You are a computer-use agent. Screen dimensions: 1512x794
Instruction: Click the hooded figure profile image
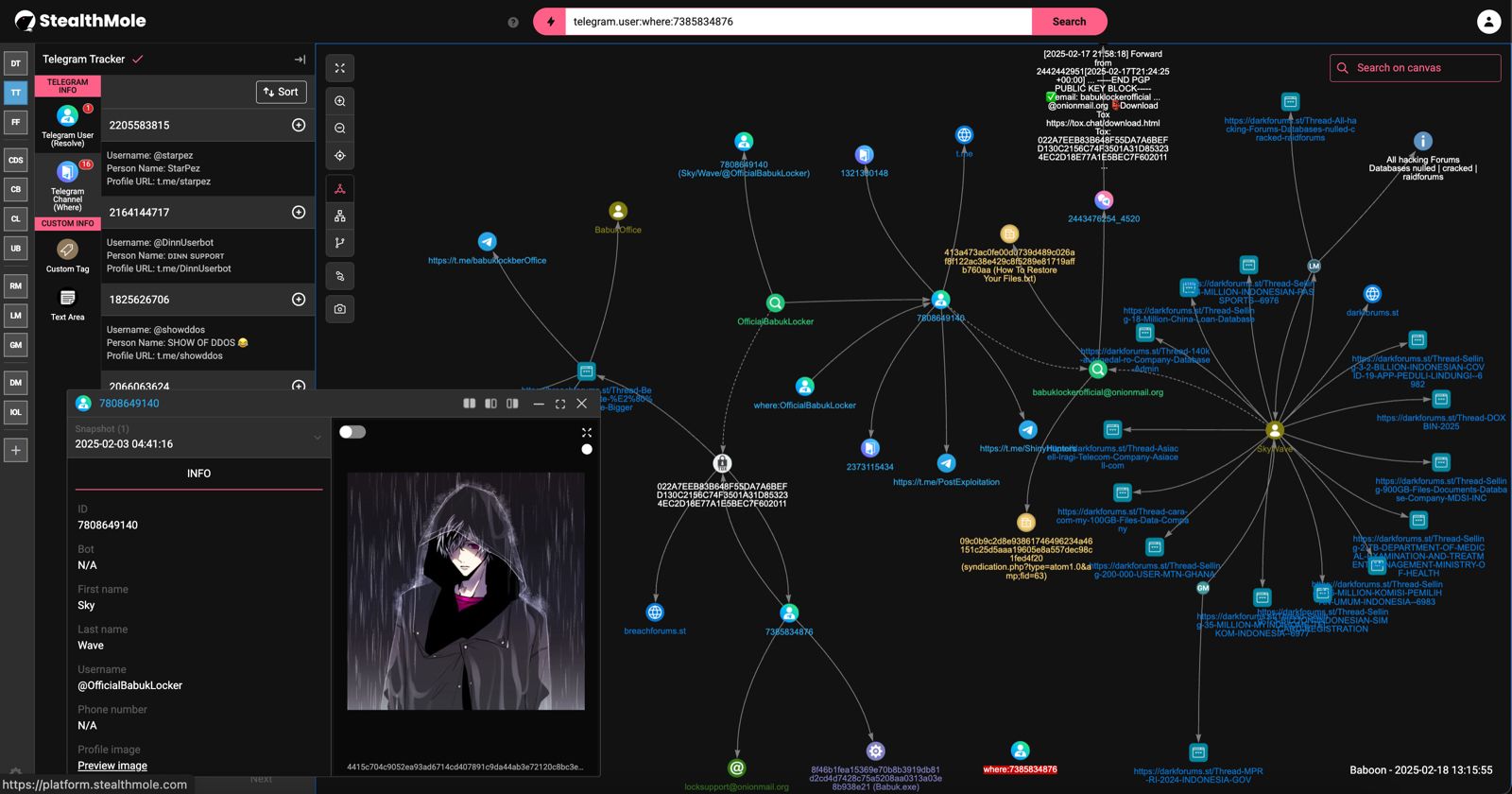point(466,591)
